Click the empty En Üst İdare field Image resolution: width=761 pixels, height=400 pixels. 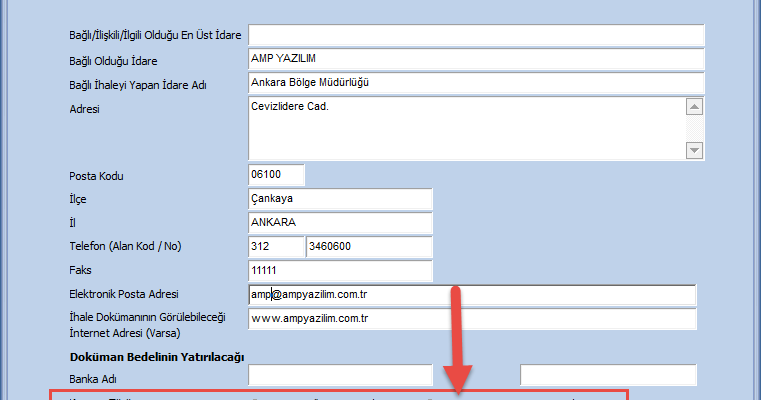476,36
